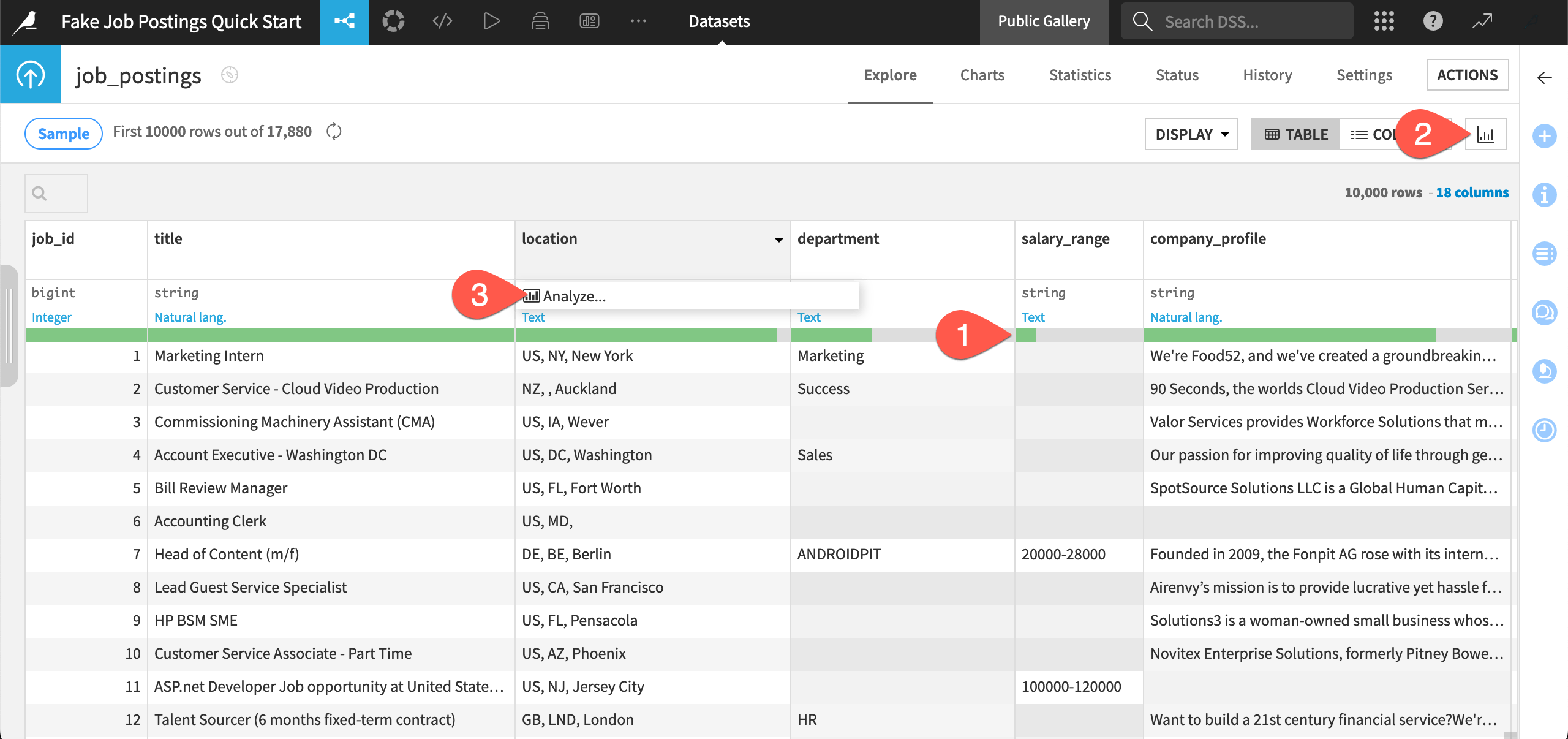Open the applications grid icon

(x=1384, y=21)
